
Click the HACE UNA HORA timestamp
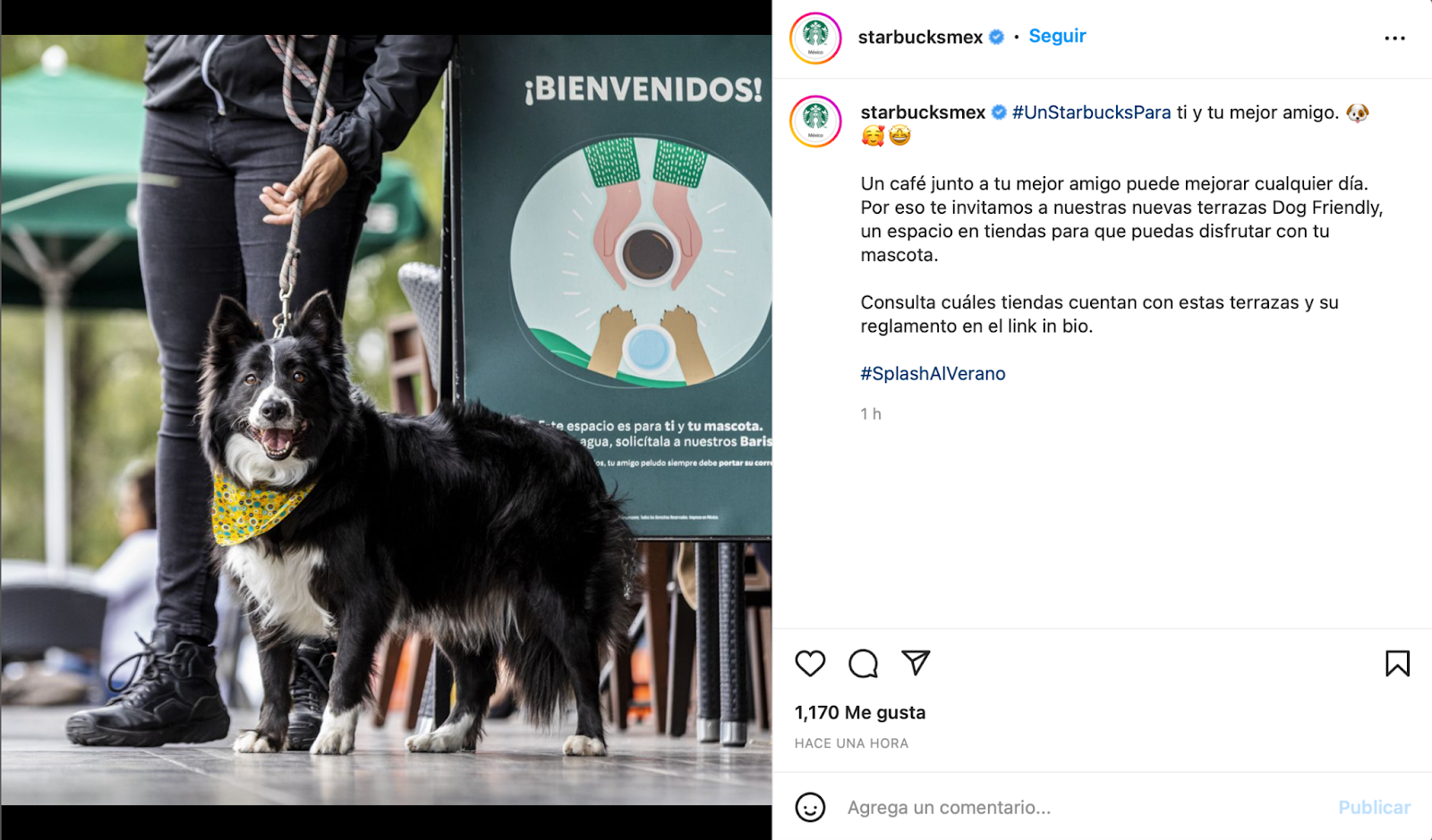tap(851, 743)
